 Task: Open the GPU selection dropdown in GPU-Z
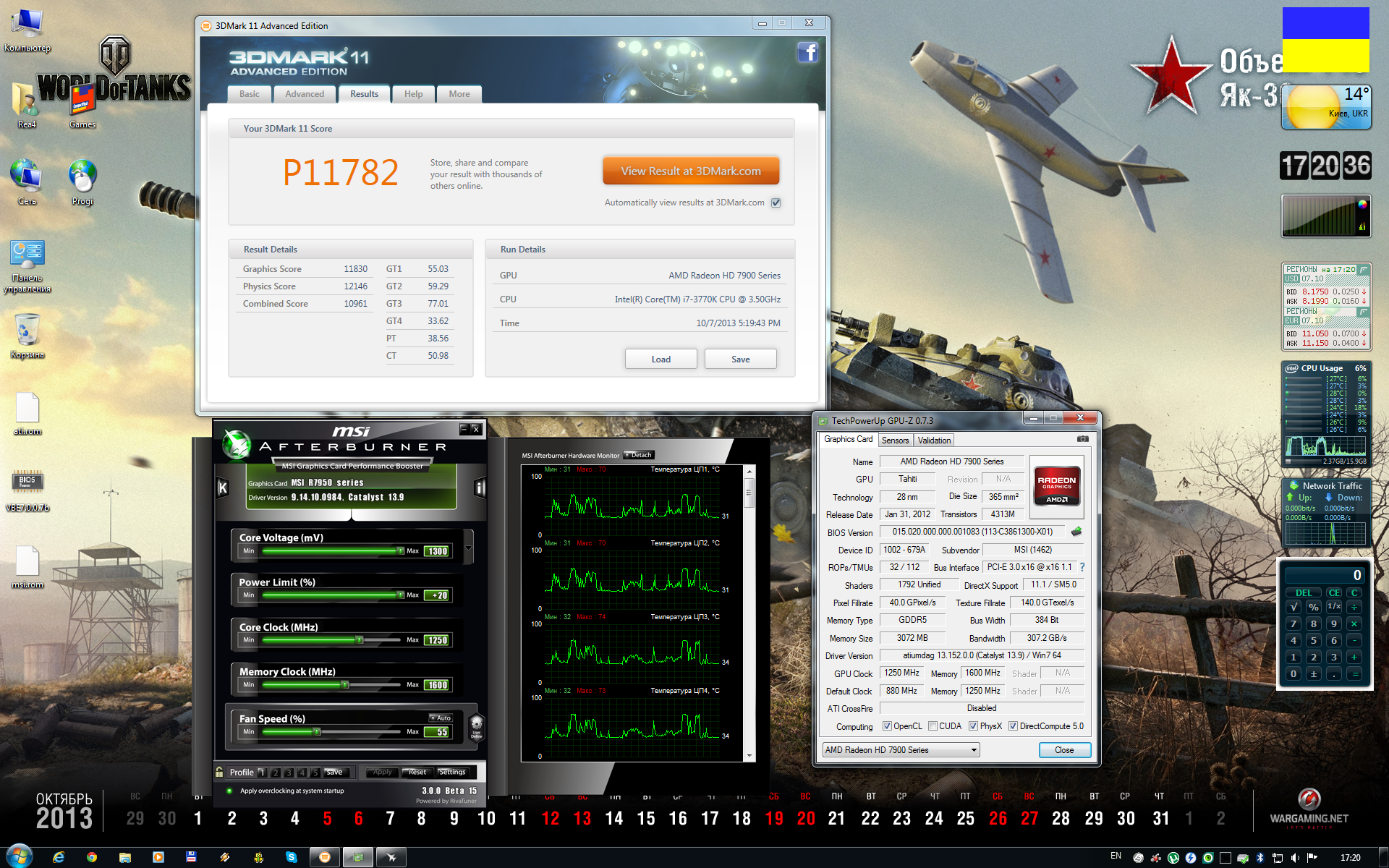(901, 750)
